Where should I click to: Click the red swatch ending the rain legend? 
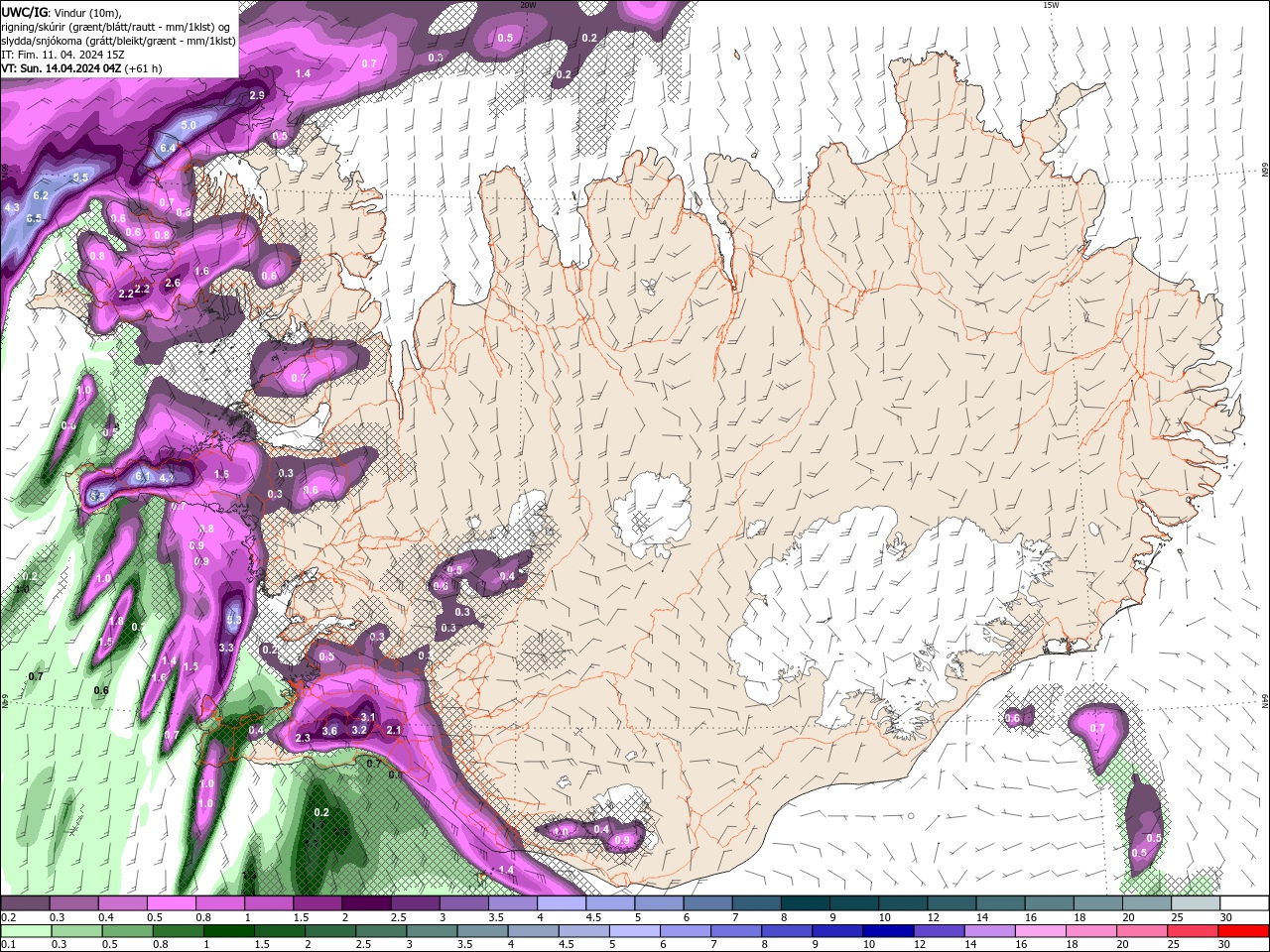tap(1244, 932)
